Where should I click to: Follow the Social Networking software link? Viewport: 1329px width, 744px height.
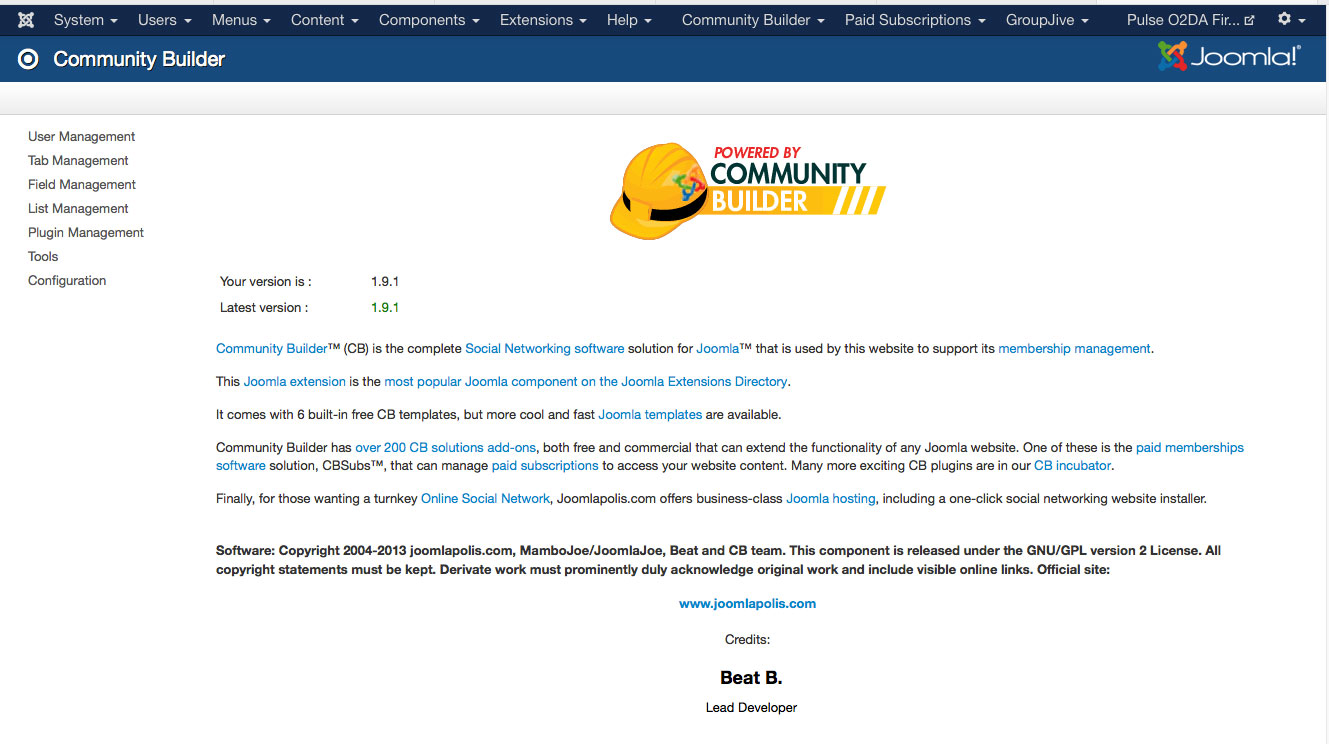pos(545,349)
